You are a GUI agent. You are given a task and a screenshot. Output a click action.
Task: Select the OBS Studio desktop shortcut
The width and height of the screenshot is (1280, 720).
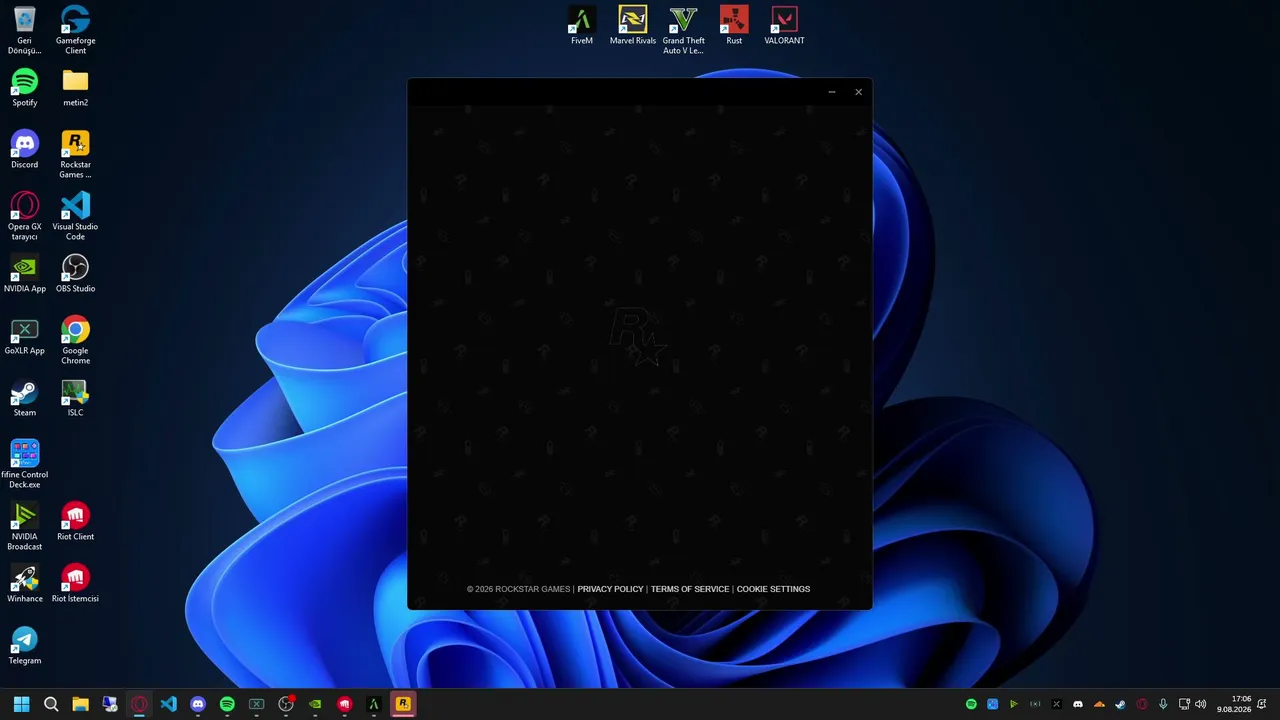[75, 274]
